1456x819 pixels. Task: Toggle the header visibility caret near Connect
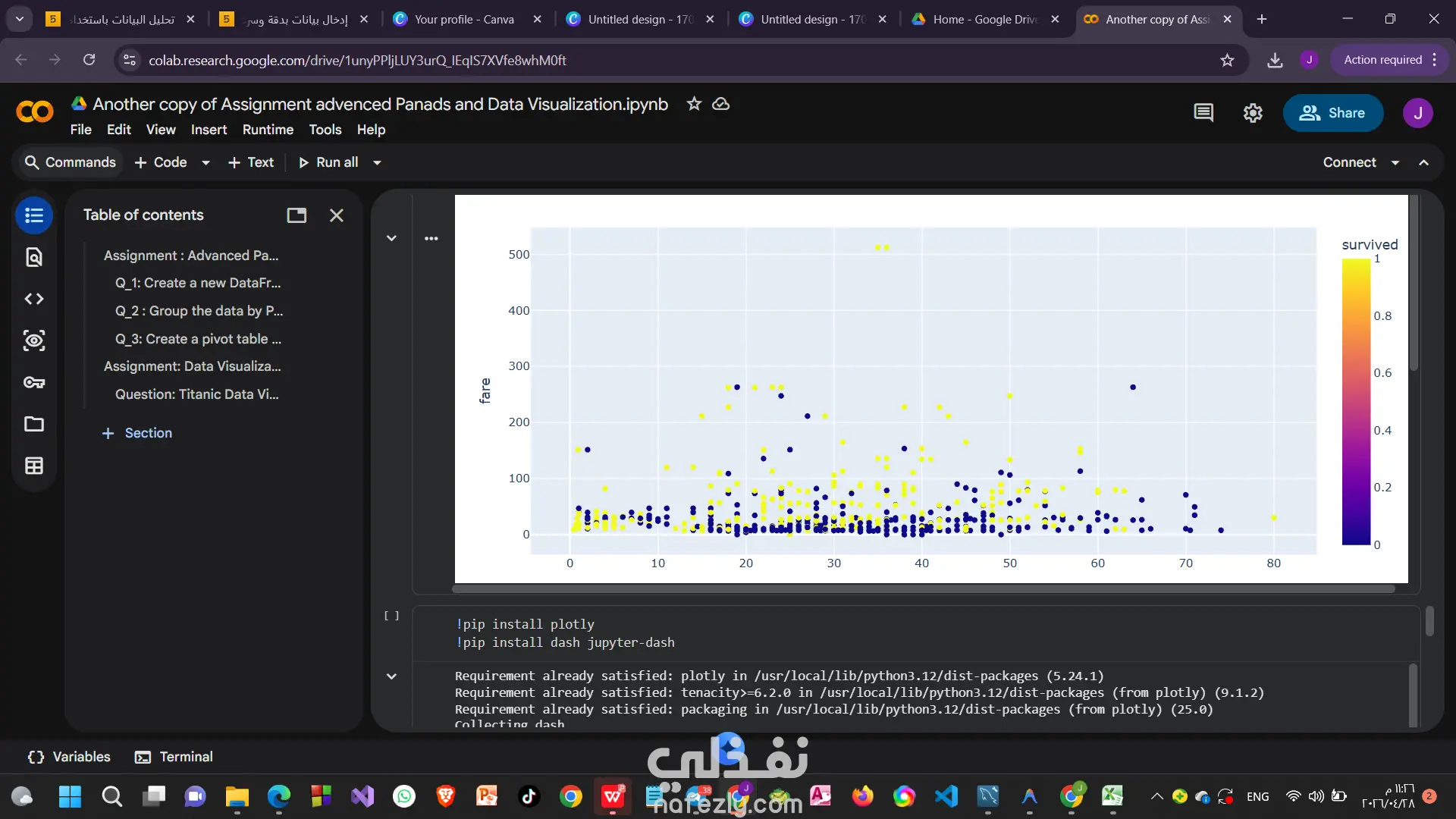click(1424, 162)
